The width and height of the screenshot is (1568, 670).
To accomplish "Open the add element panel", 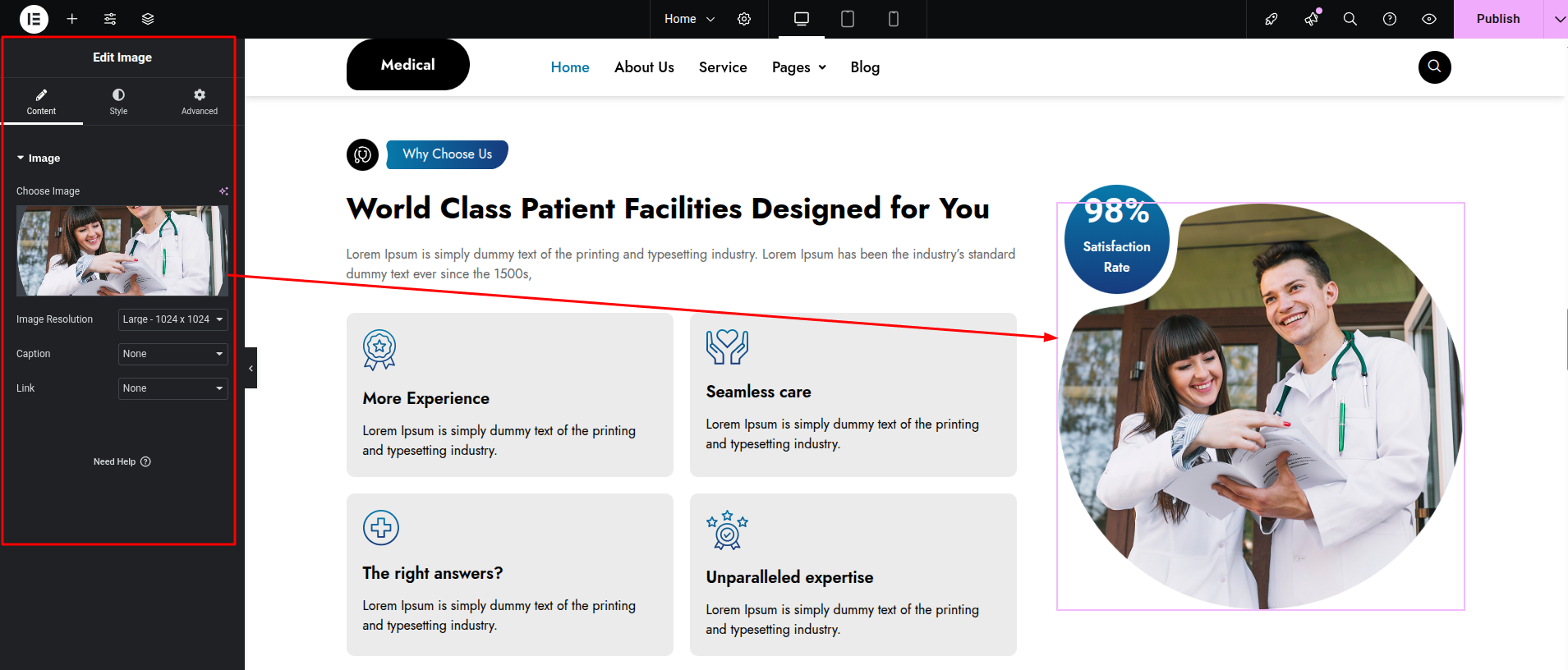I will click(72, 19).
